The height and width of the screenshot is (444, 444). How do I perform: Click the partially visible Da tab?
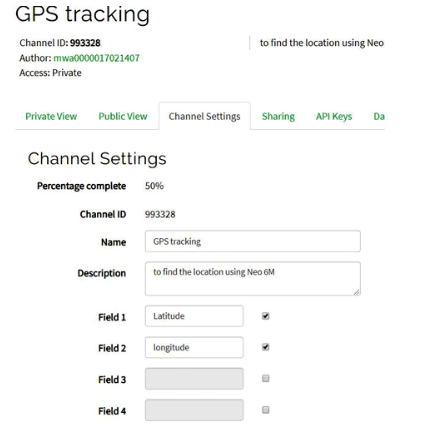(x=379, y=116)
